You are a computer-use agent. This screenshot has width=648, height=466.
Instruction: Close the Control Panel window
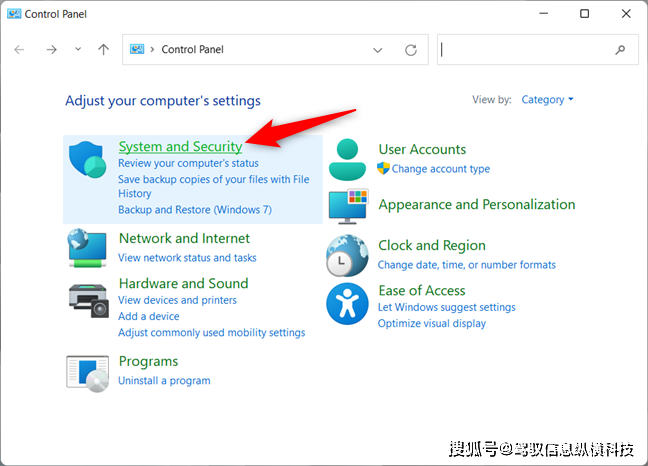click(626, 14)
